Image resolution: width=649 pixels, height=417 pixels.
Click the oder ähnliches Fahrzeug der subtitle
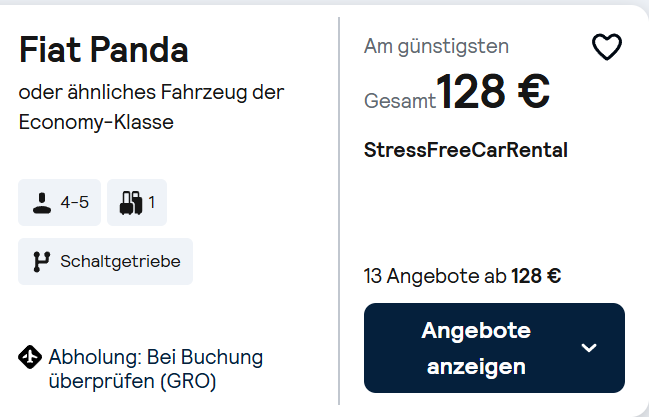tap(151, 92)
